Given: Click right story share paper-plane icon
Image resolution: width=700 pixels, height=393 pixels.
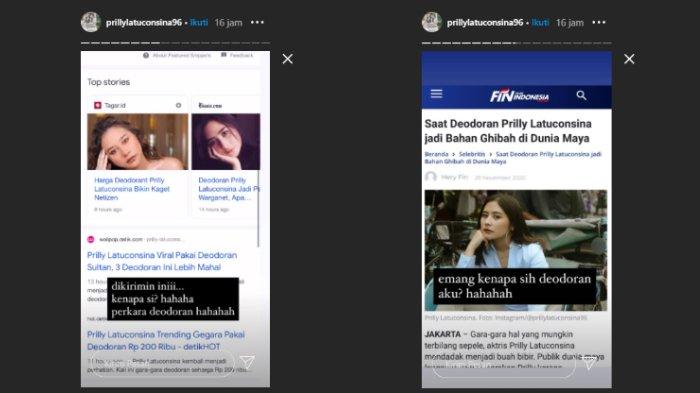Looking at the screenshot, I should [x=590, y=362].
